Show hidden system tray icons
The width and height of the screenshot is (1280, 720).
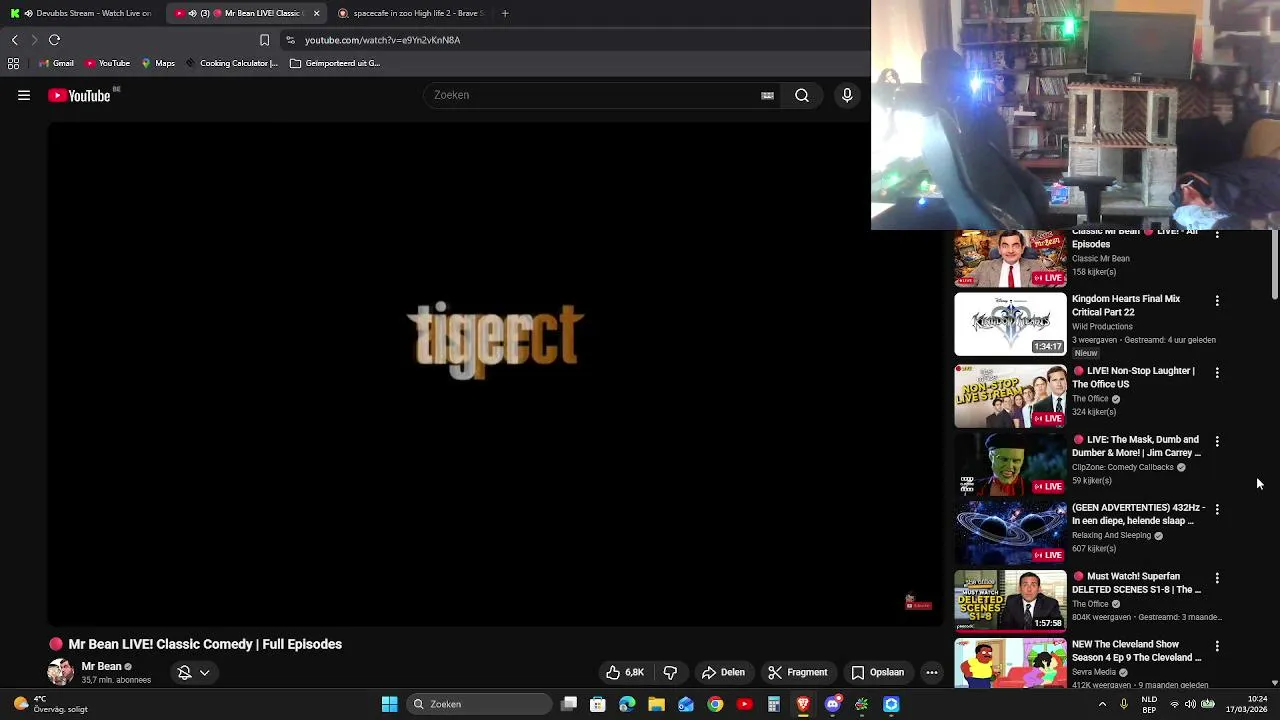click(x=1102, y=704)
